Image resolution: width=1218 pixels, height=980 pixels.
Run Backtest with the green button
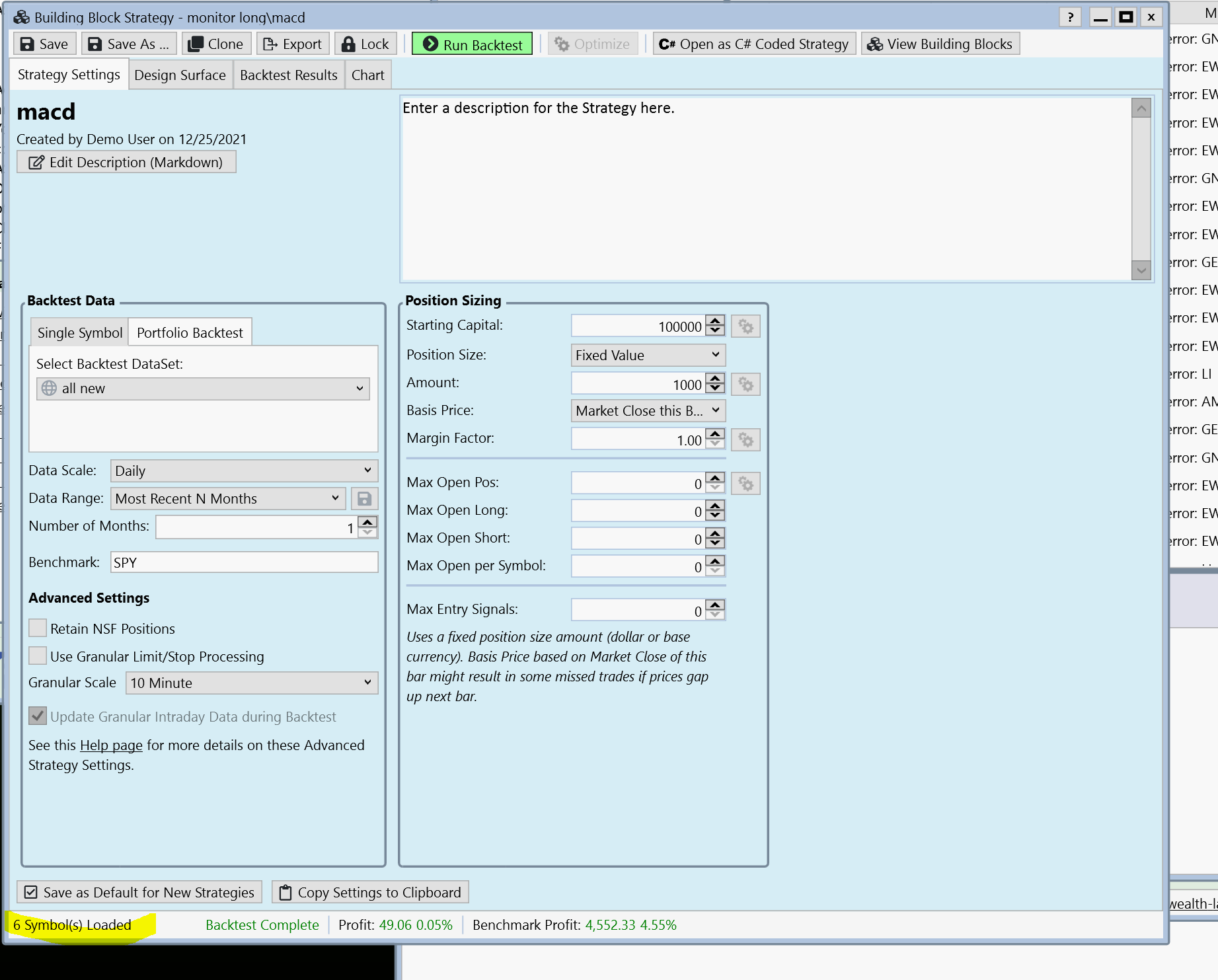point(472,44)
